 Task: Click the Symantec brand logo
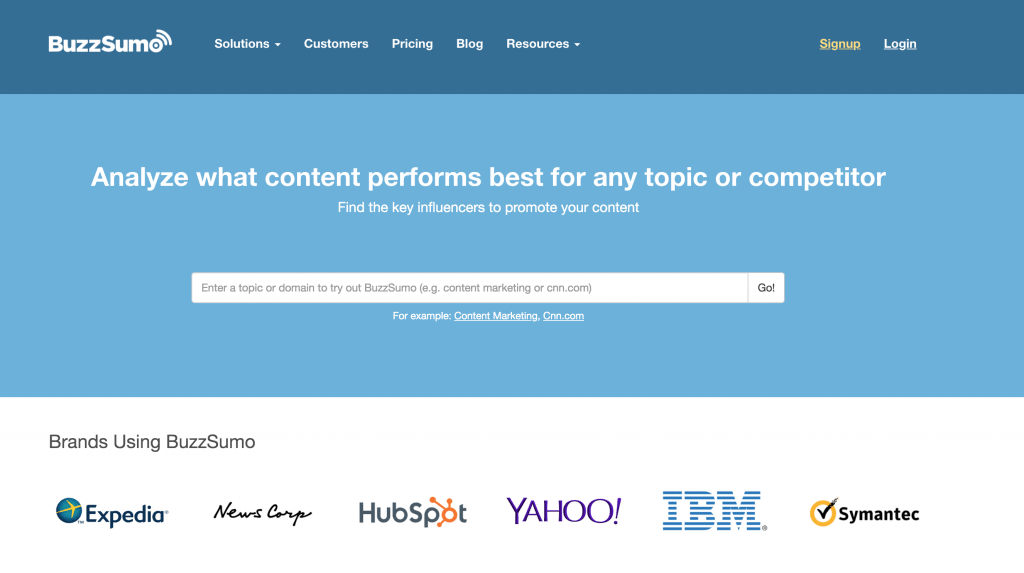click(x=864, y=512)
